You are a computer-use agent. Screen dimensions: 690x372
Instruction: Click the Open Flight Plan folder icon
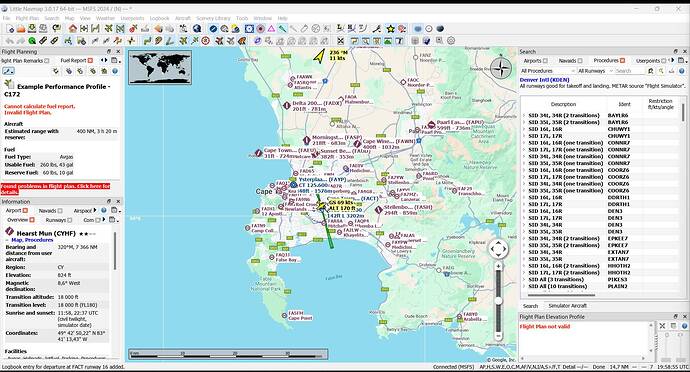click(x=21, y=29)
